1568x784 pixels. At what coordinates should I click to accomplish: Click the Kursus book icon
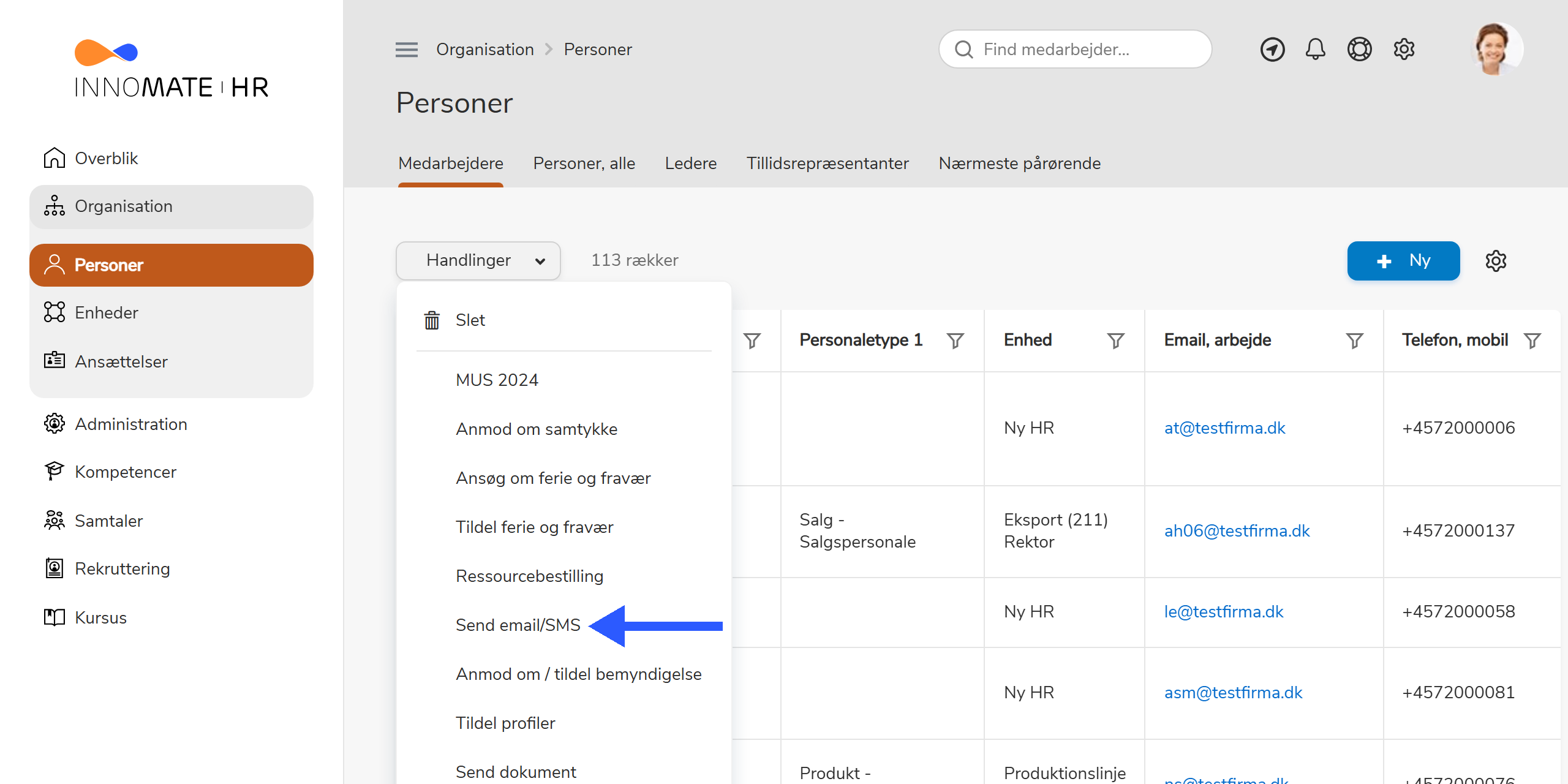point(55,617)
